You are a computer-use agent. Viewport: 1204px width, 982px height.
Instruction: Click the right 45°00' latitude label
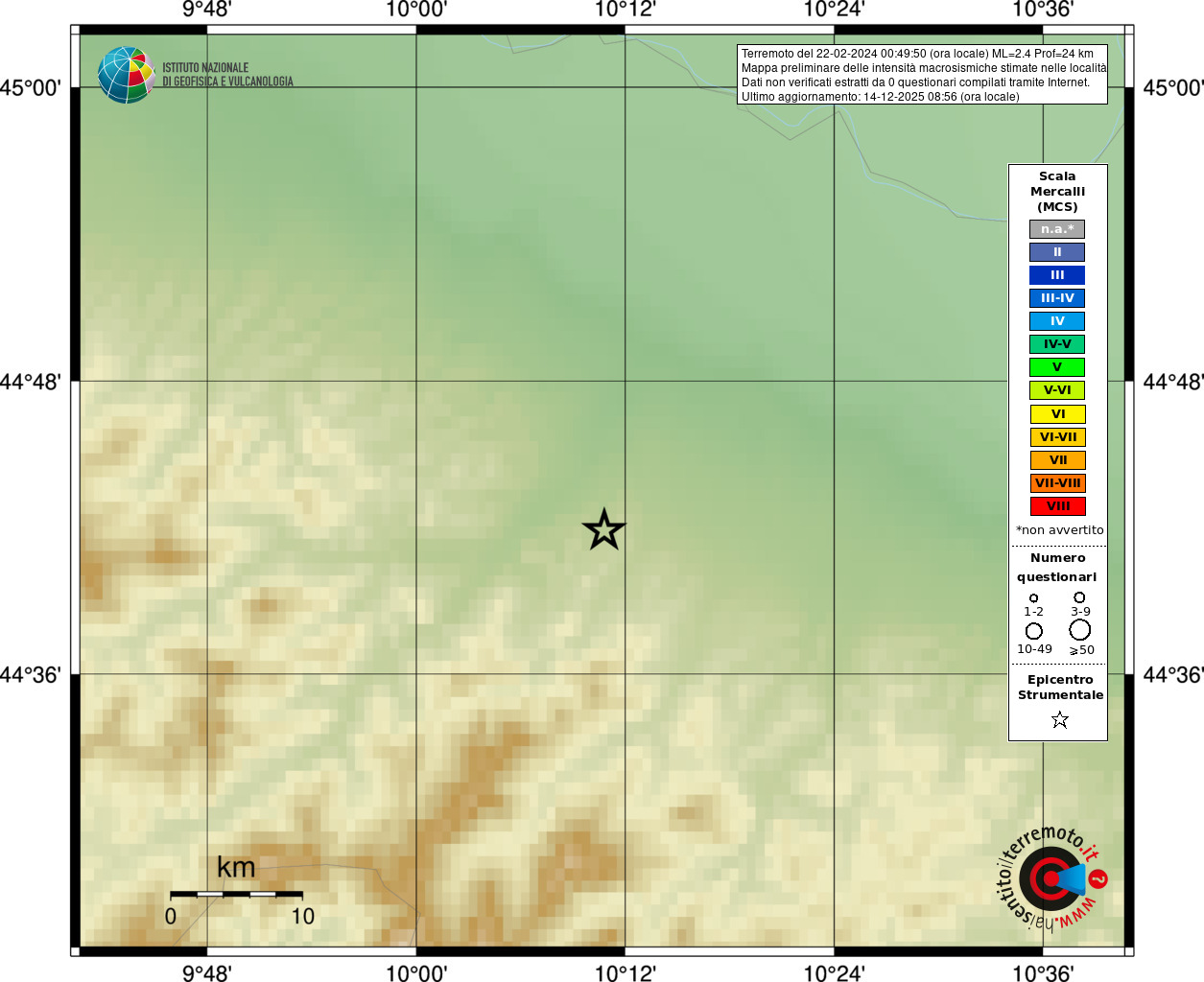click(x=1173, y=88)
